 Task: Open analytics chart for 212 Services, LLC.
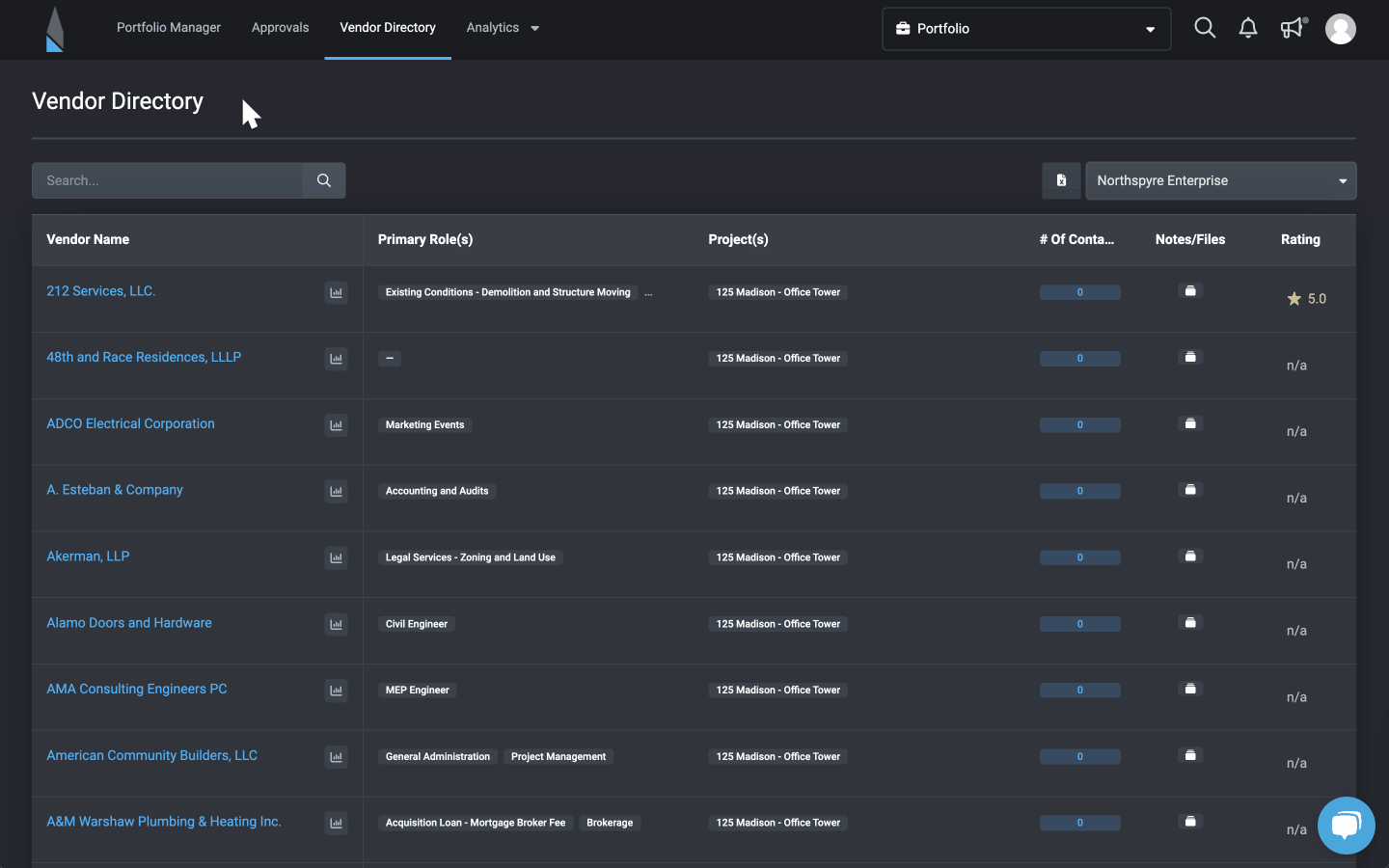pyautogui.click(x=336, y=292)
